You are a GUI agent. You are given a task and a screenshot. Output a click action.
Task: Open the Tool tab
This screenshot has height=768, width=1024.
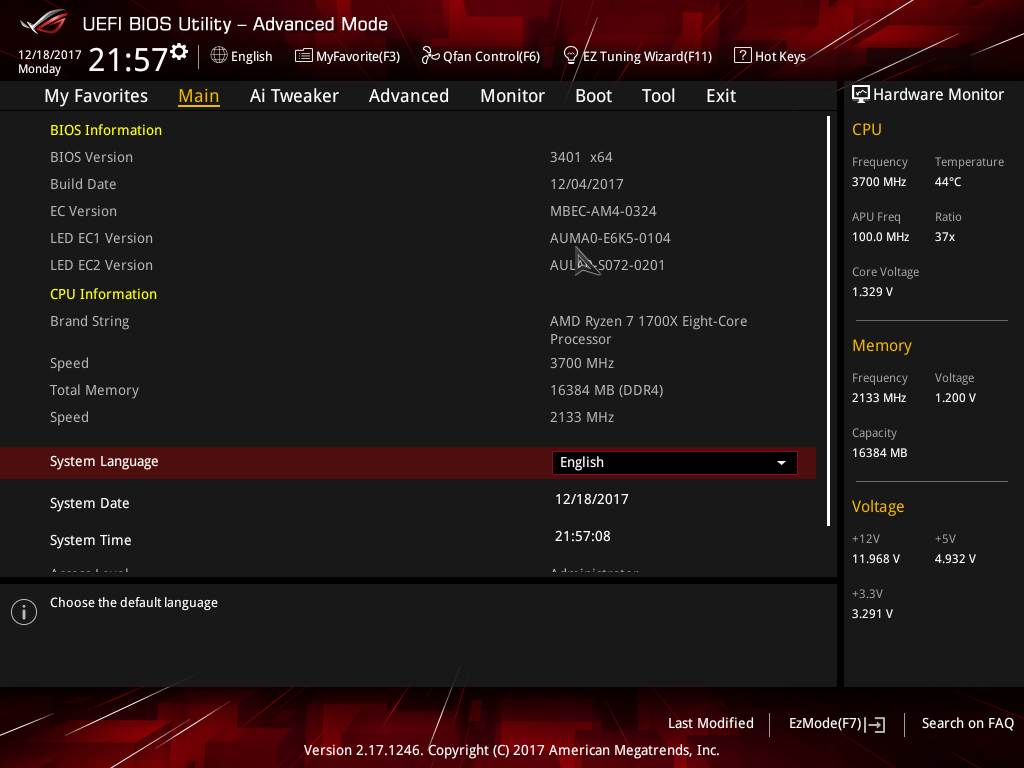(x=658, y=96)
